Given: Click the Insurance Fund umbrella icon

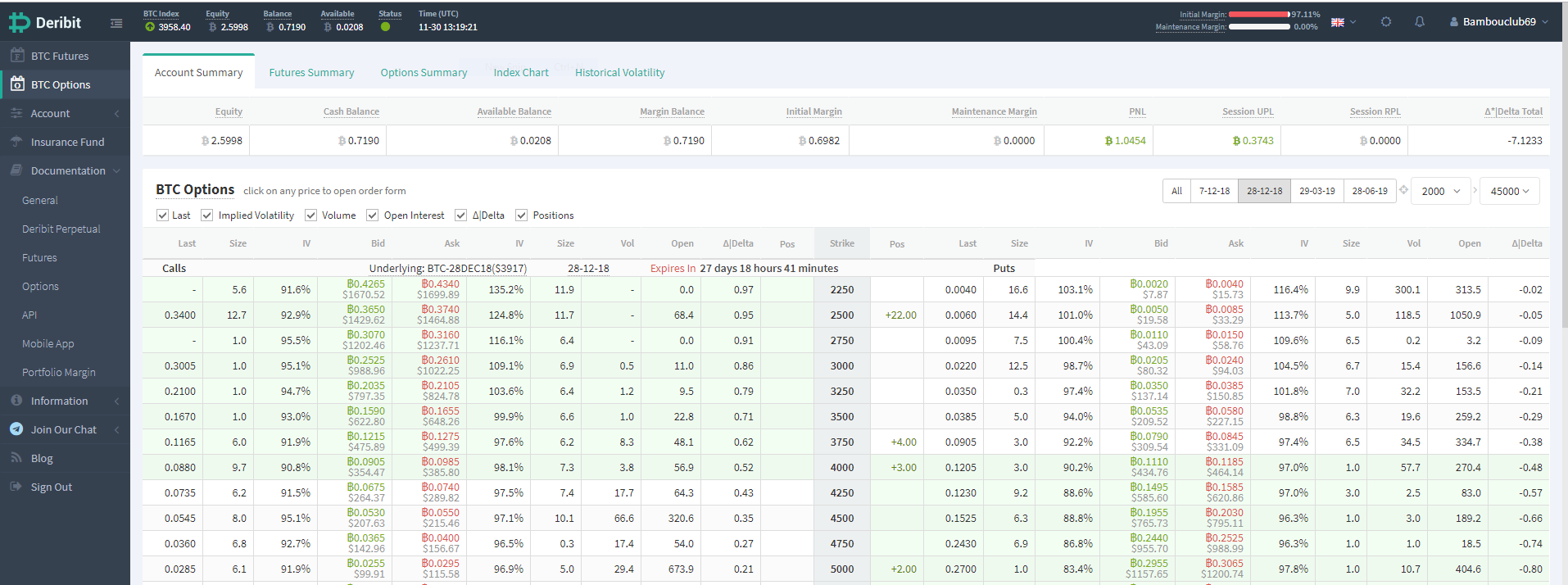Looking at the screenshot, I should pos(16,142).
